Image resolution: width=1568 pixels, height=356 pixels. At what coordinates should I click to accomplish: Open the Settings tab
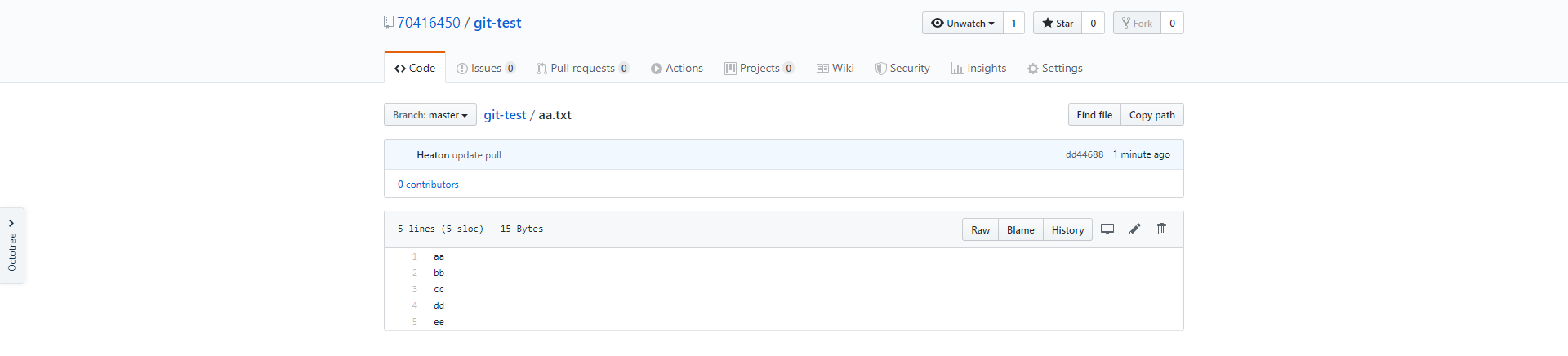(x=1055, y=68)
